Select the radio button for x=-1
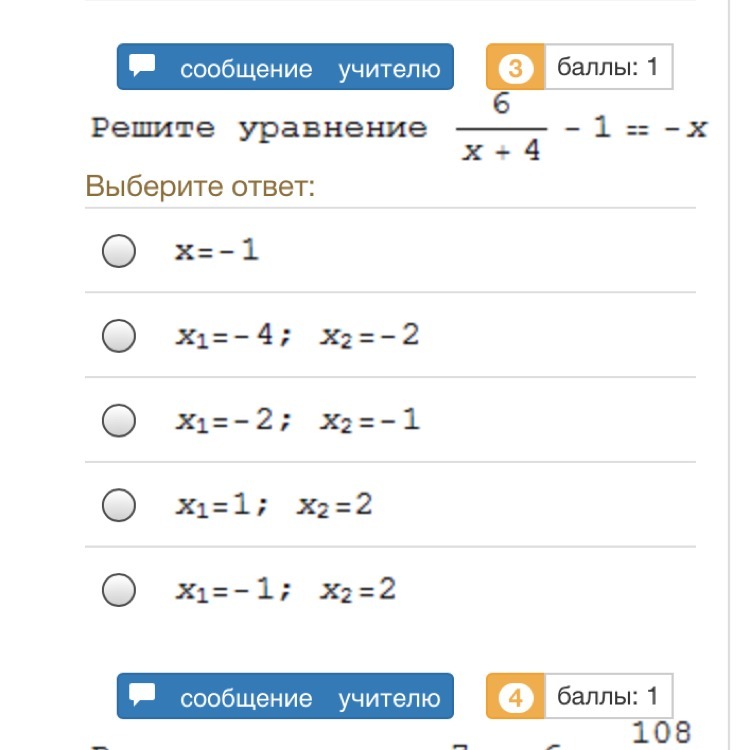750x750 pixels. [x=119, y=251]
